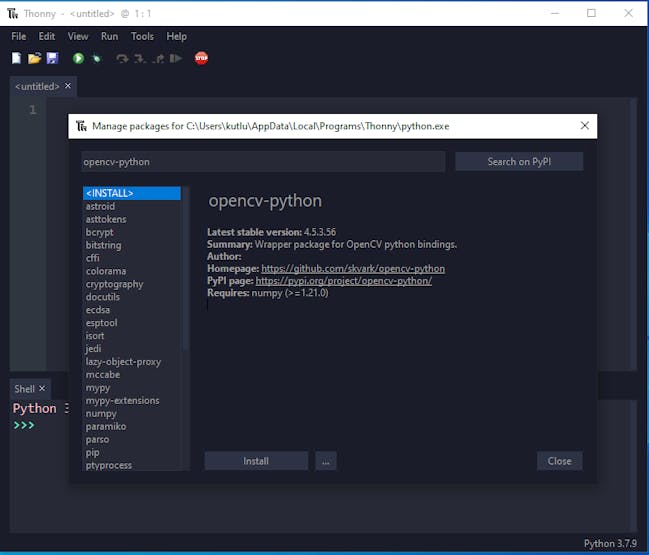Close the untitled editor tab
649x555 pixels.
pyautogui.click(x=68, y=87)
